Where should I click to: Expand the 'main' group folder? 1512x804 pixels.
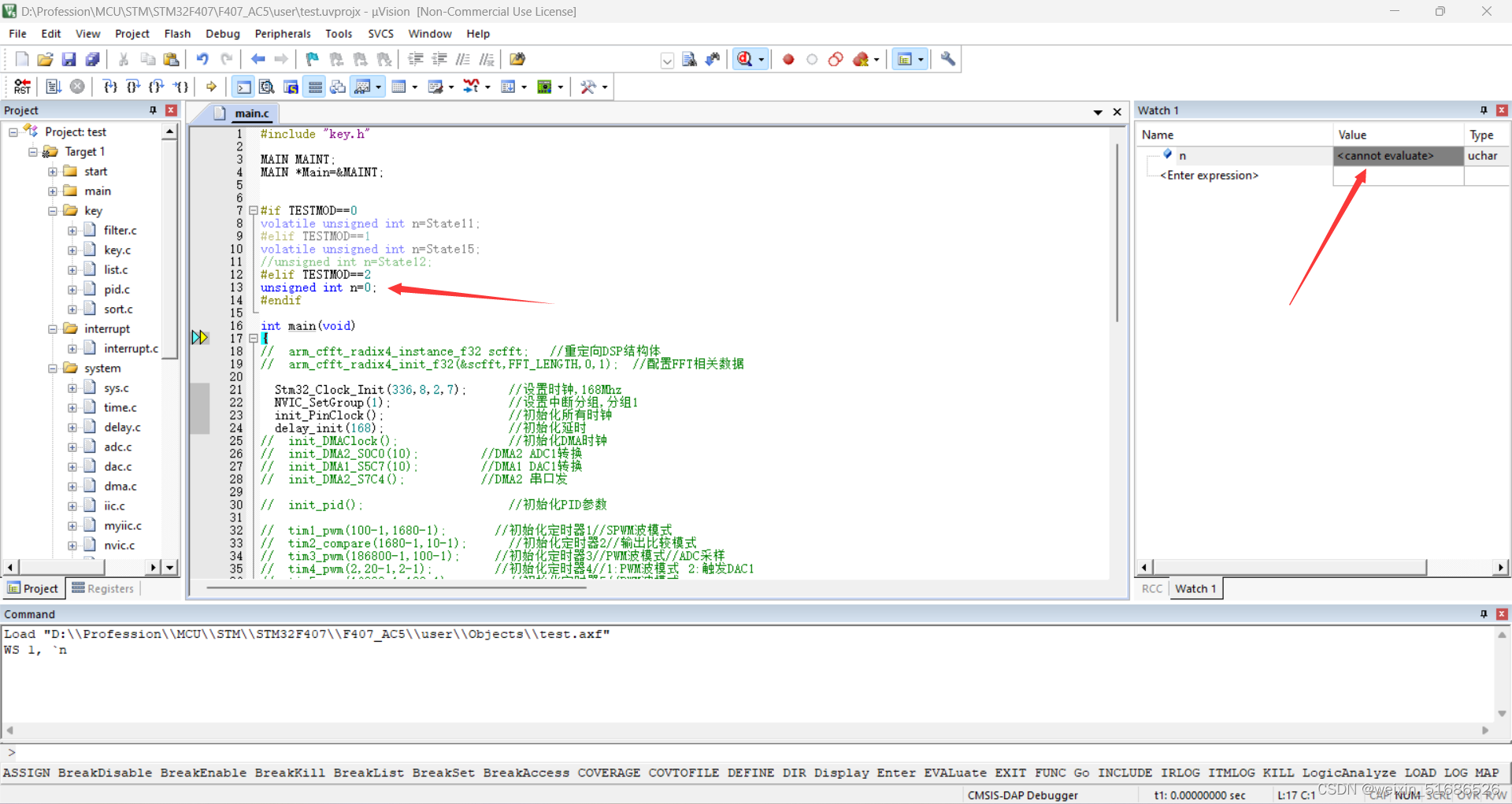click(x=53, y=191)
